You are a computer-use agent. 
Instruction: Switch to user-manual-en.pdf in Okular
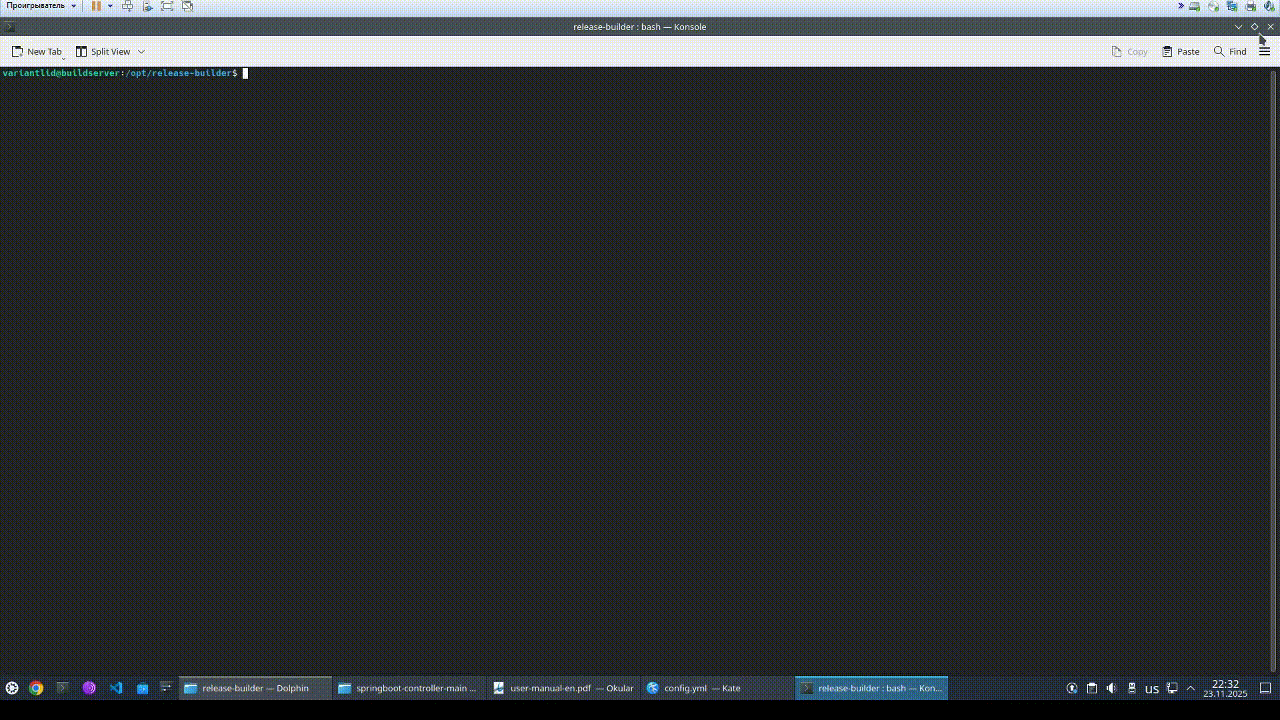[x=565, y=688]
